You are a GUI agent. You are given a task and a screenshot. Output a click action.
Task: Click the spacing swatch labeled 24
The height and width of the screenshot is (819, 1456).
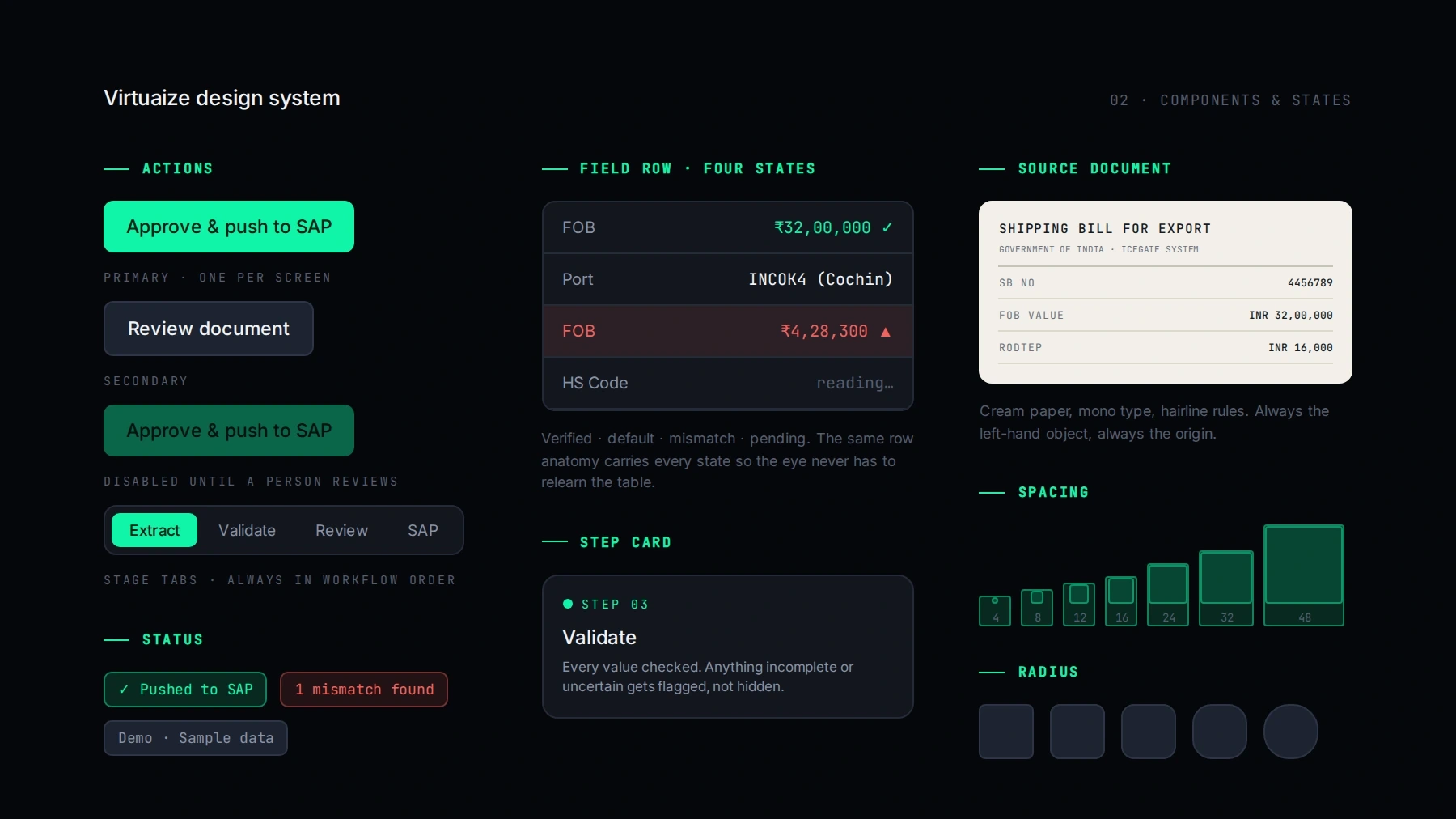coord(1168,595)
